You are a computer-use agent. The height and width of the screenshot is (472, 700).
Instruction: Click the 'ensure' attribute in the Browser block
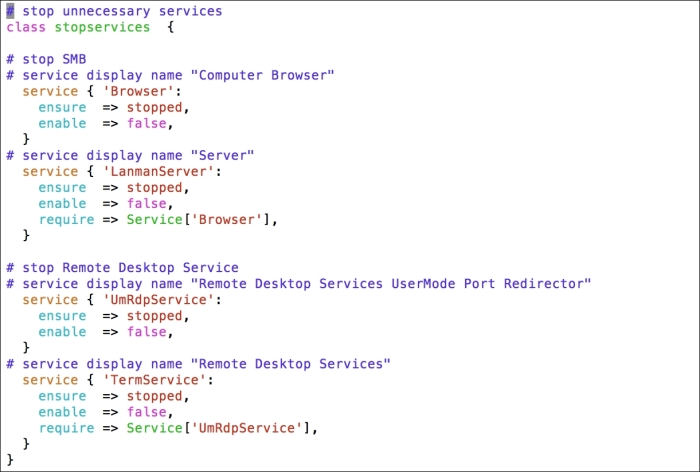(62, 107)
